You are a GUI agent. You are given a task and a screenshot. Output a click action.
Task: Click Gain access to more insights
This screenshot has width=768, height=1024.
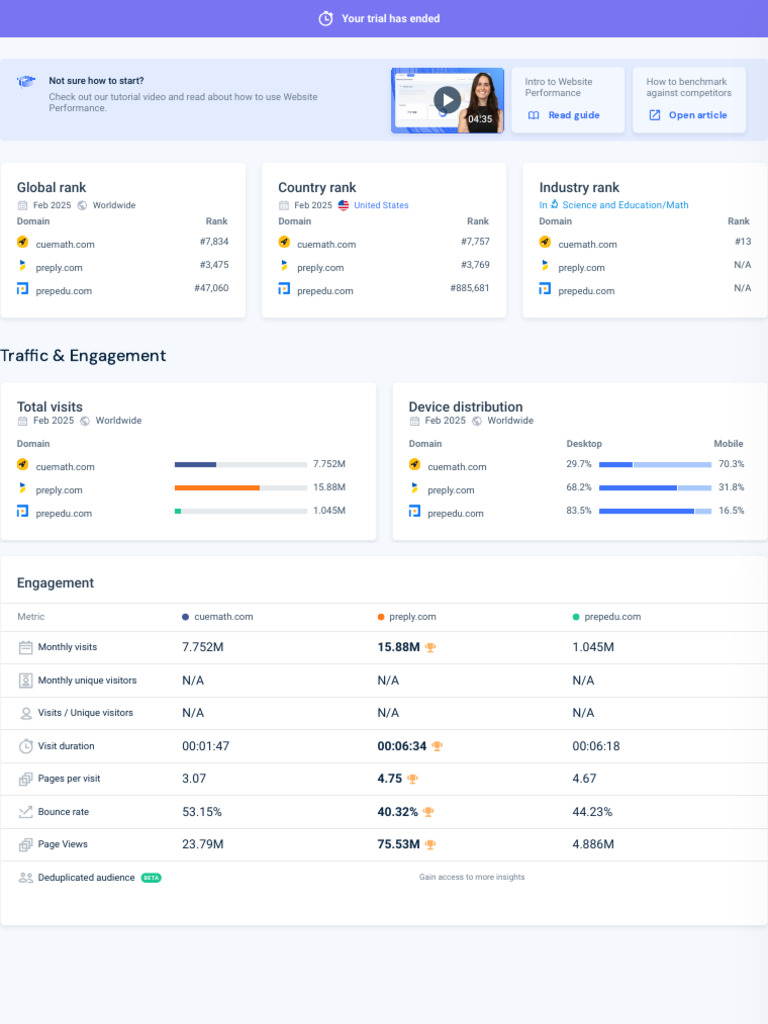point(471,877)
